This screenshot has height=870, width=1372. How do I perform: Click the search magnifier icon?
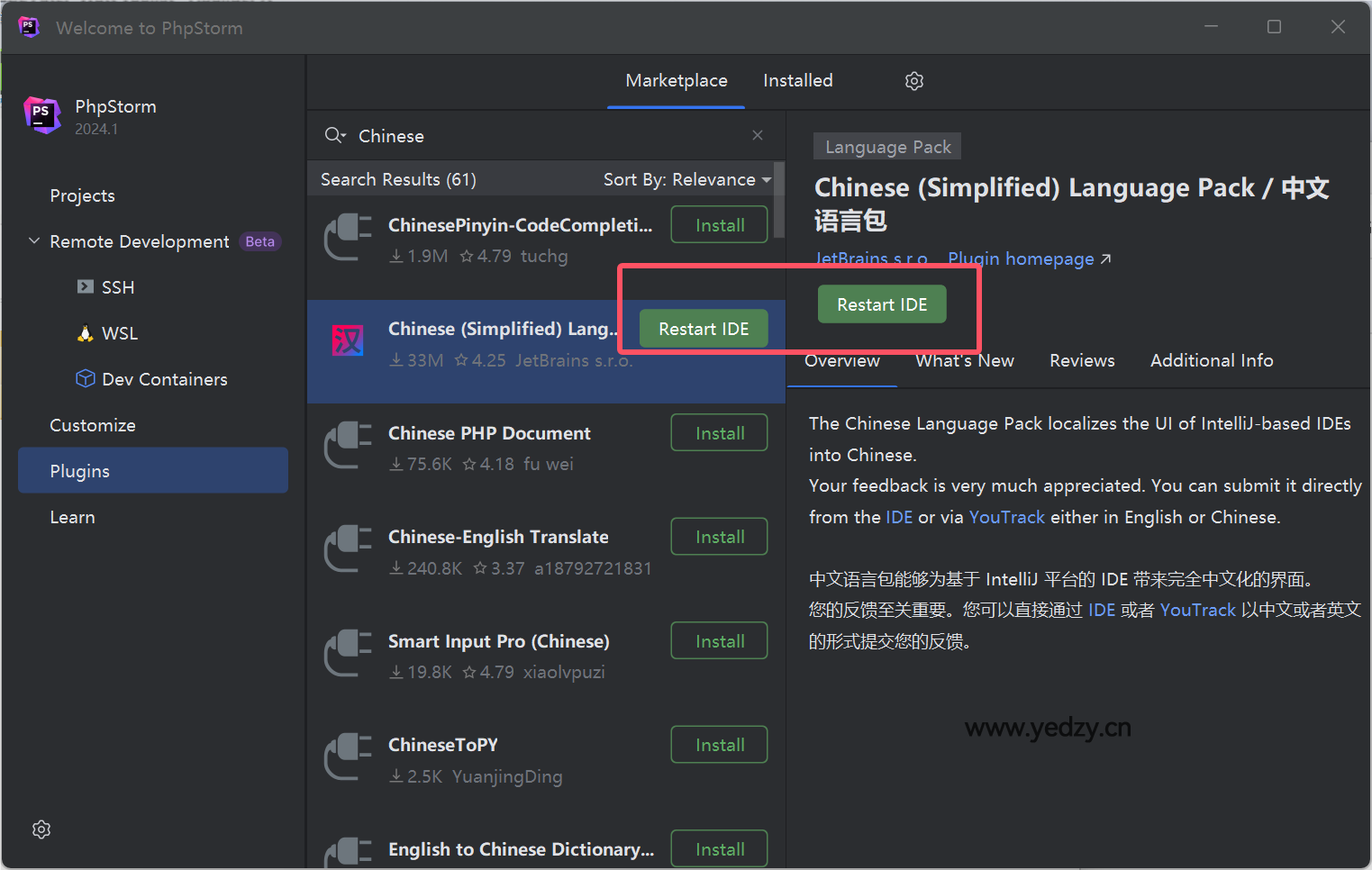point(334,135)
